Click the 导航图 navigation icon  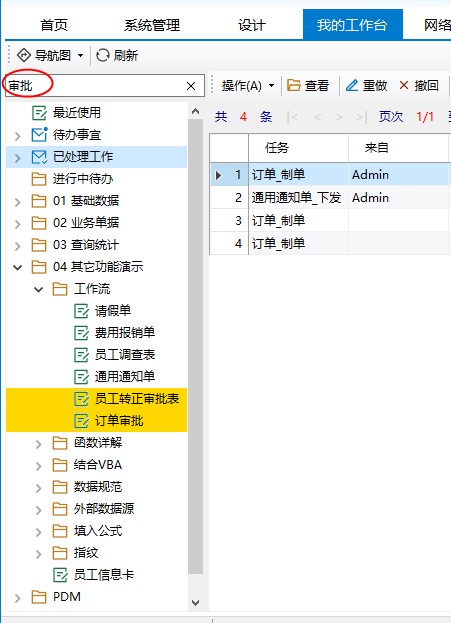click(24, 55)
